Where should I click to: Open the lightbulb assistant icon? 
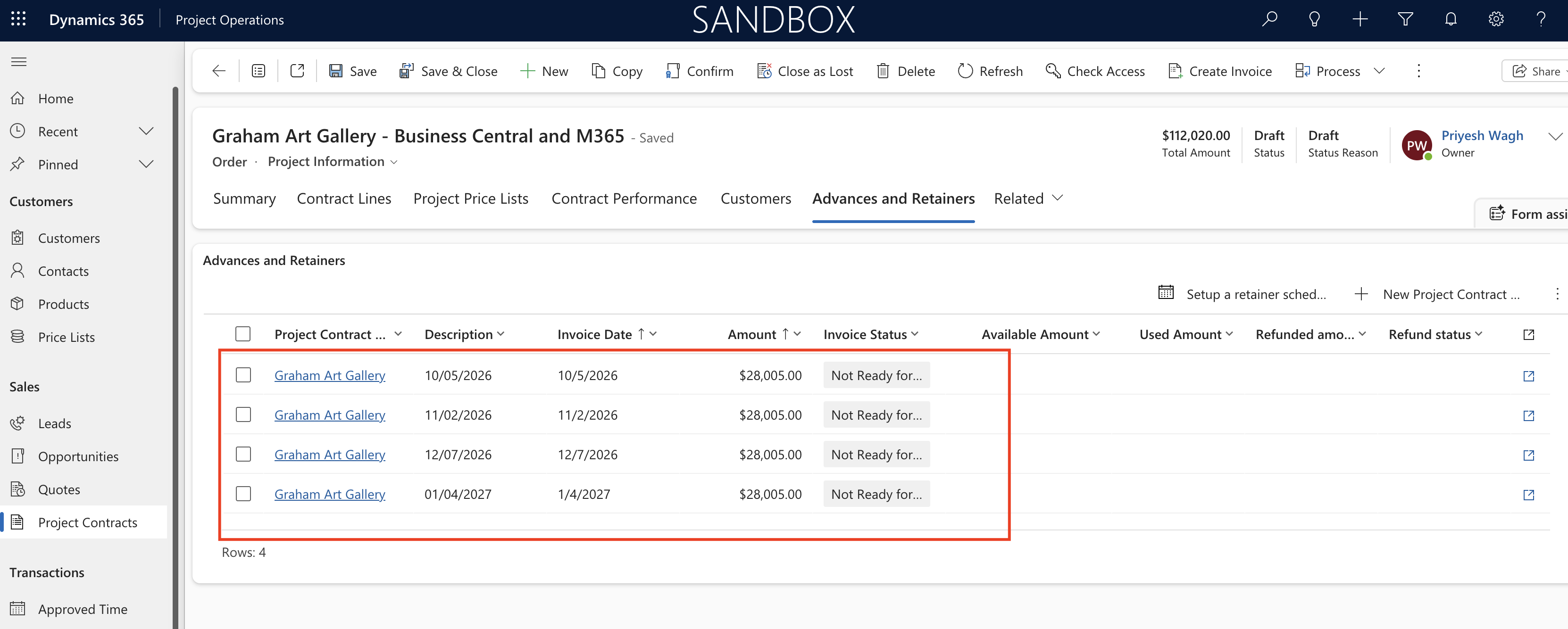click(x=1314, y=19)
